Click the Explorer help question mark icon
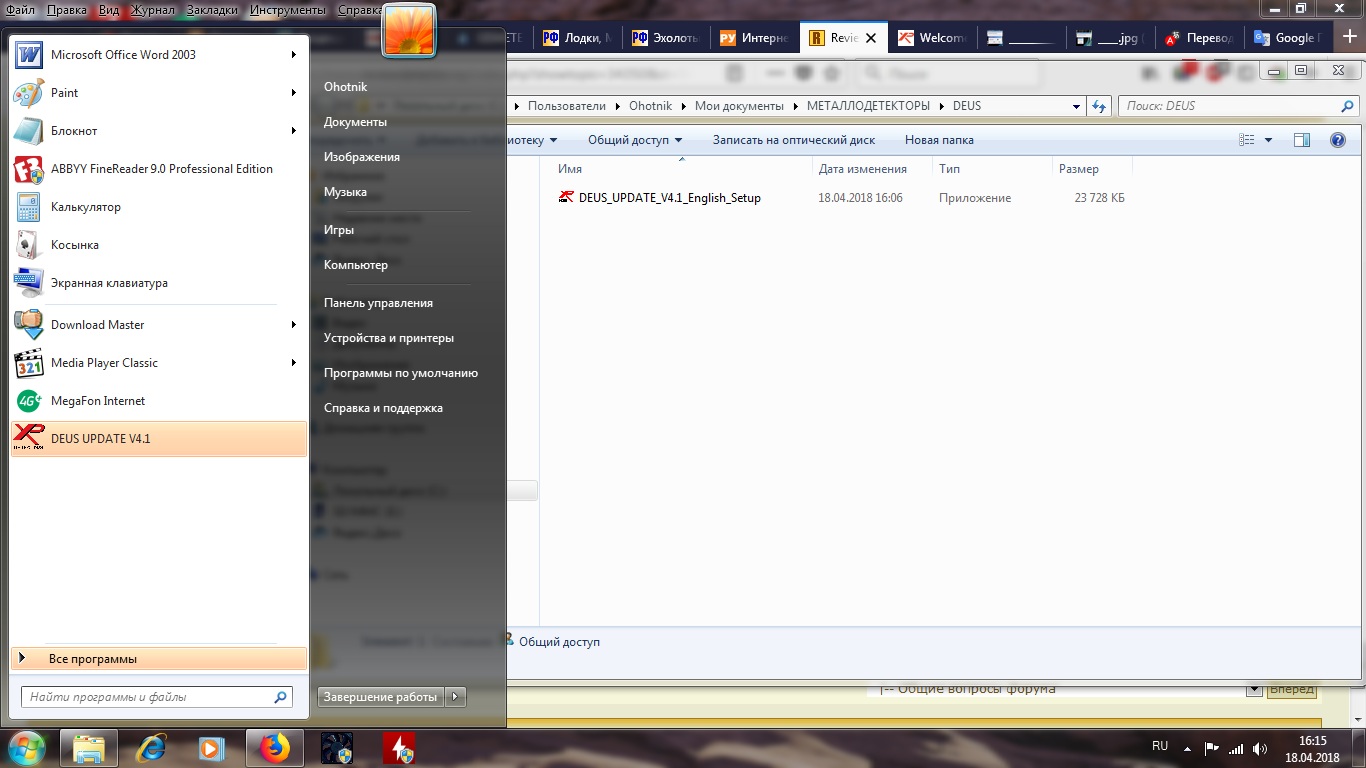Image resolution: width=1366 pixels, height=768 pixels. [1338, 140]
